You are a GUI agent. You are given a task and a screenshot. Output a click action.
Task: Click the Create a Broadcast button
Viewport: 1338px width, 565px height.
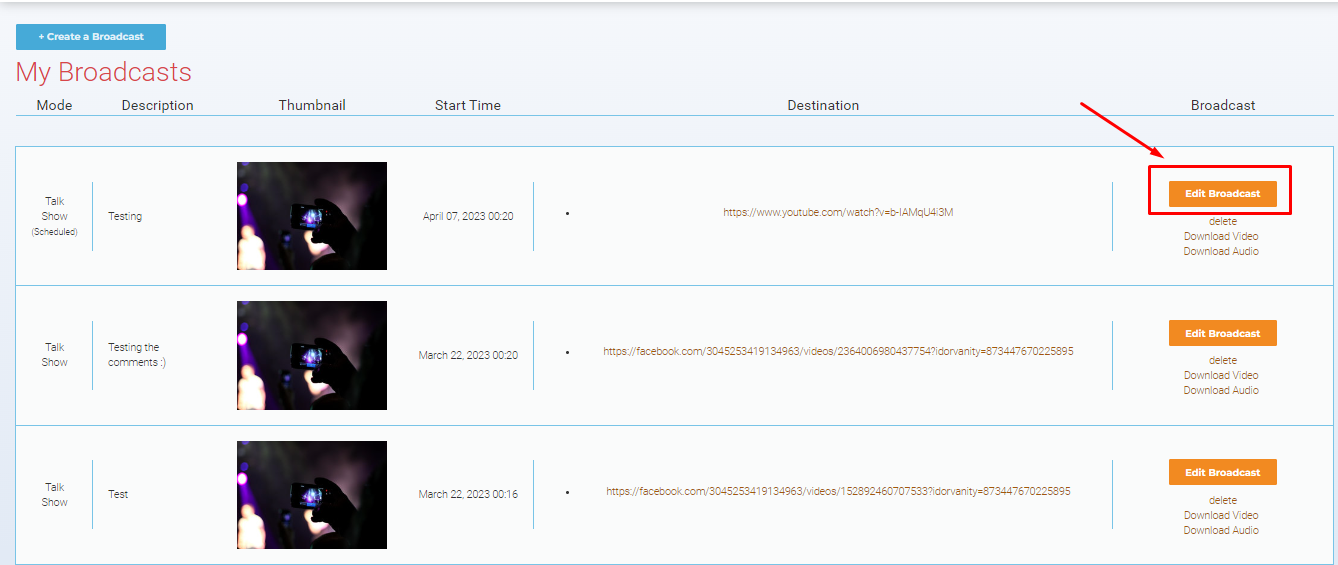(x=91, y=37)
